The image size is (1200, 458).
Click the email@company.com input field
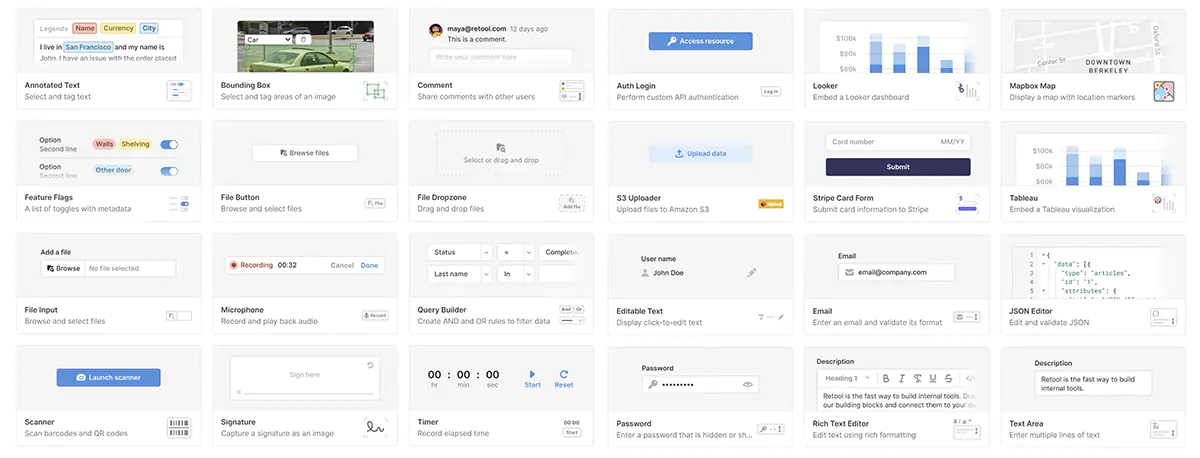[897, 272]
